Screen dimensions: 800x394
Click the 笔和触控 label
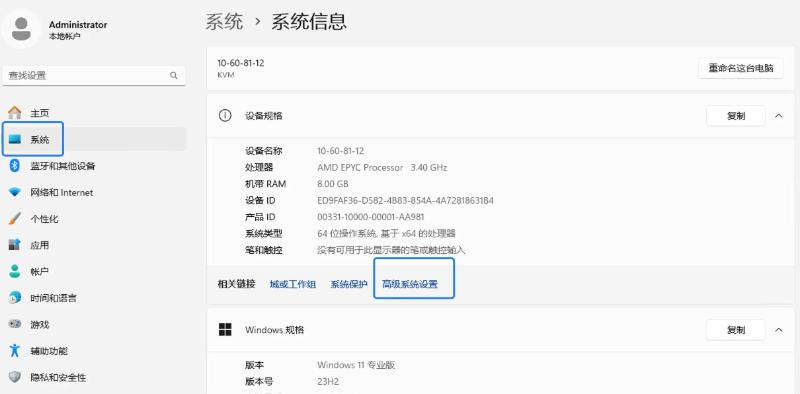263,250
